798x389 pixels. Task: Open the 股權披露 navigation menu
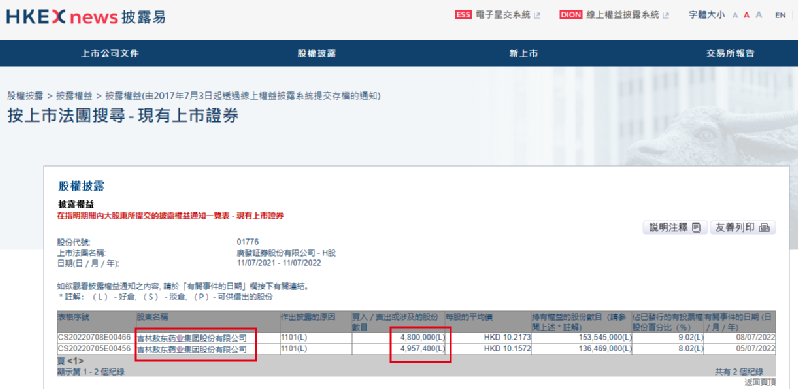tap(317, 53)
